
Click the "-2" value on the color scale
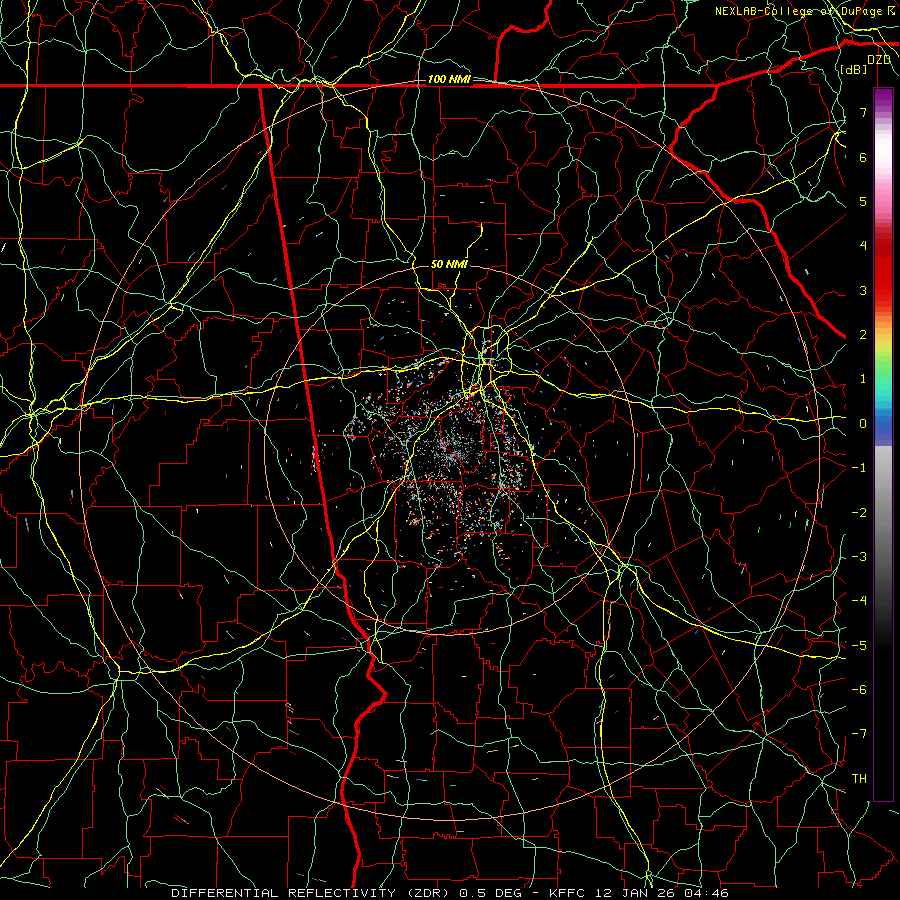point(859,513)
